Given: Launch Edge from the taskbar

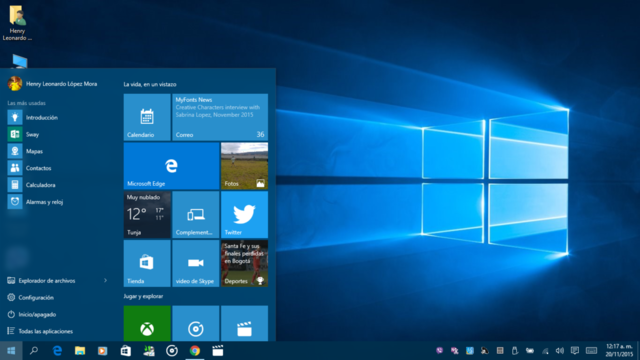Looking at the screenshot, I should point(57,351).
